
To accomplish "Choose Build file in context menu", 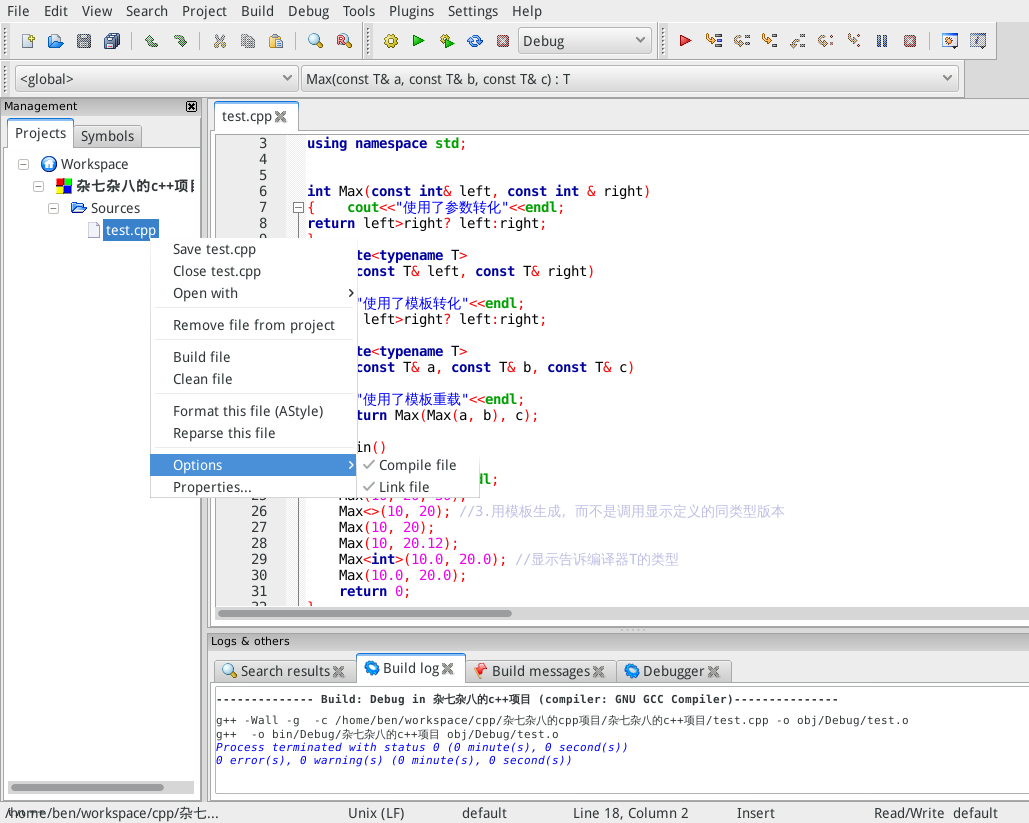I will pyautogui.click(x=254, y=356).
